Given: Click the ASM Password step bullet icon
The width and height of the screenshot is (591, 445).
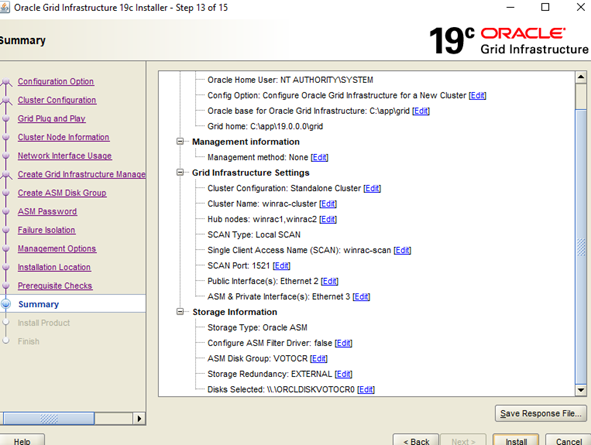Looking at the screenshot, I should (x=6, y=211).
